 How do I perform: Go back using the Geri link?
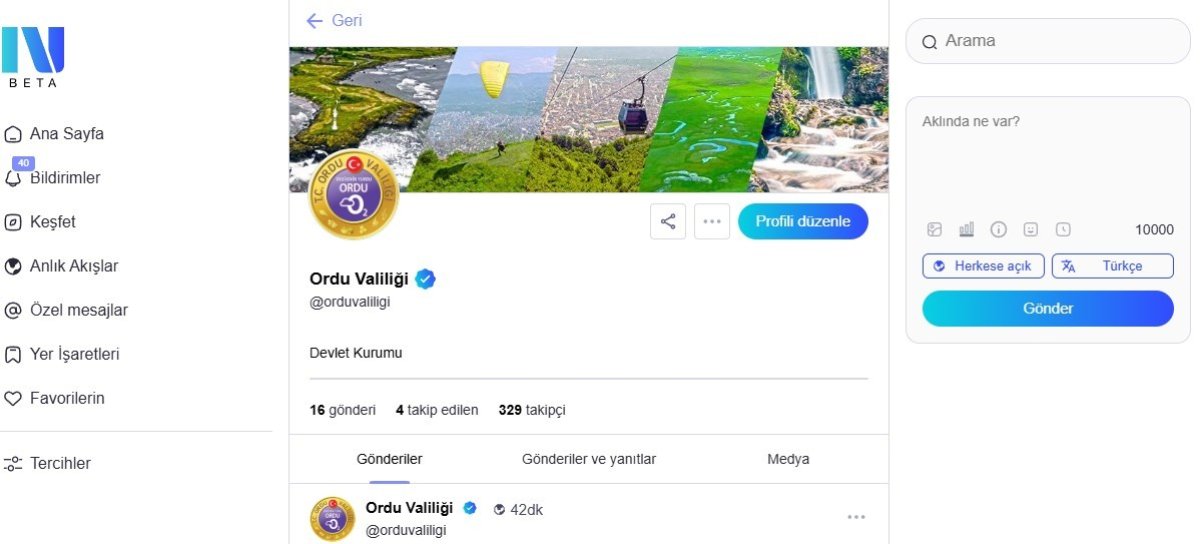coord(335,20)
